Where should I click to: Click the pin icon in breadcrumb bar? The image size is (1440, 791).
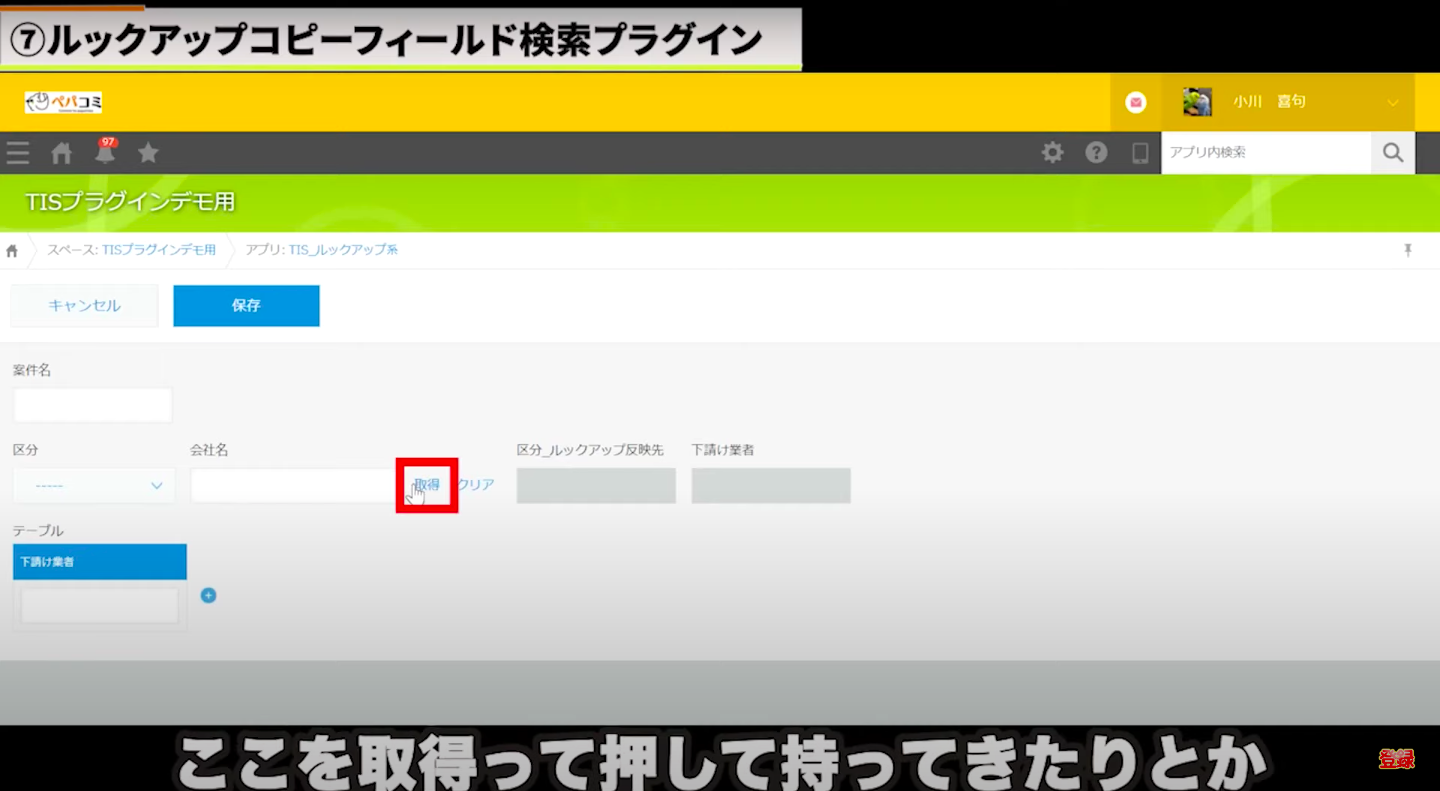[1407, 250]
